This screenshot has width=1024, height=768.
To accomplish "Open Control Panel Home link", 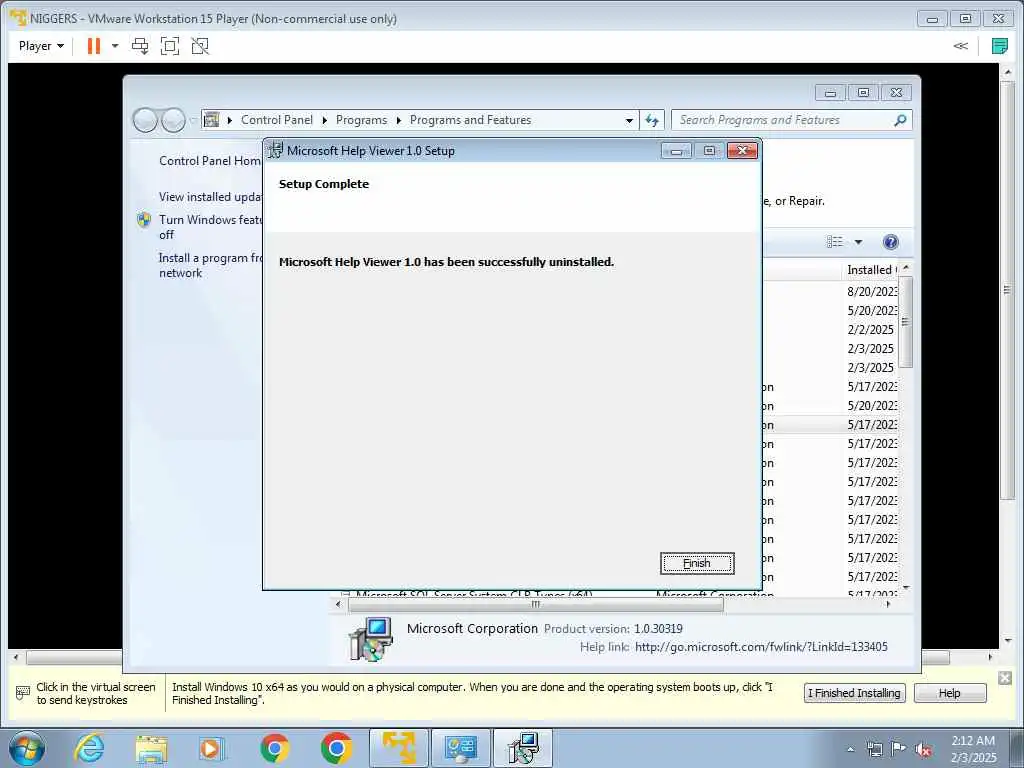I will click(x=210, y=161).
